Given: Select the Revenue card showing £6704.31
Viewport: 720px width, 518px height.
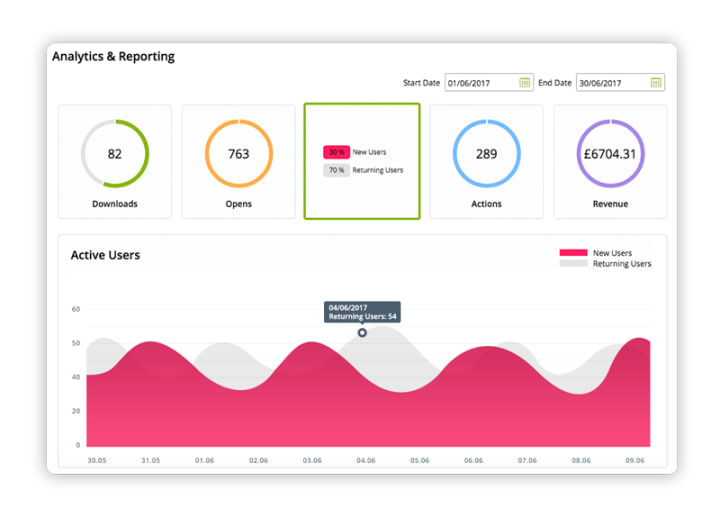Looking at the screenshot, I should tap(610, 162).
